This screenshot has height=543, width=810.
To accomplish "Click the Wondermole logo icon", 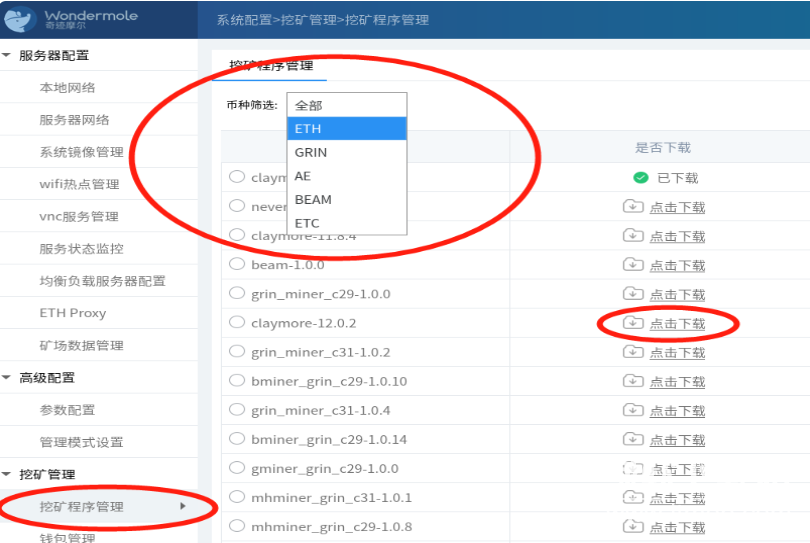I will 22,19.
